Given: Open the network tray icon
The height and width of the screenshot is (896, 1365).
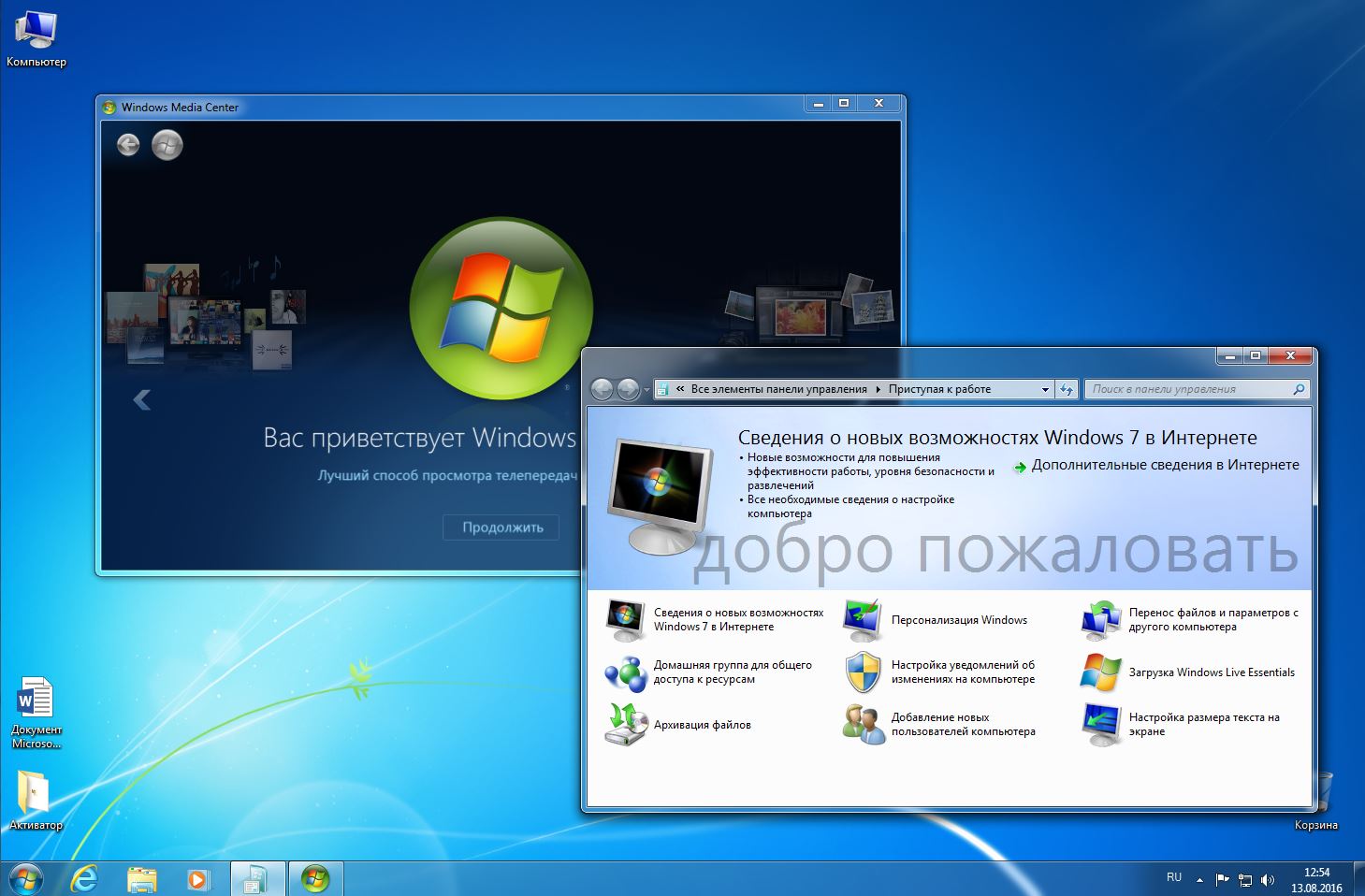Looking at the screenshot, I should coord(1245,879).
